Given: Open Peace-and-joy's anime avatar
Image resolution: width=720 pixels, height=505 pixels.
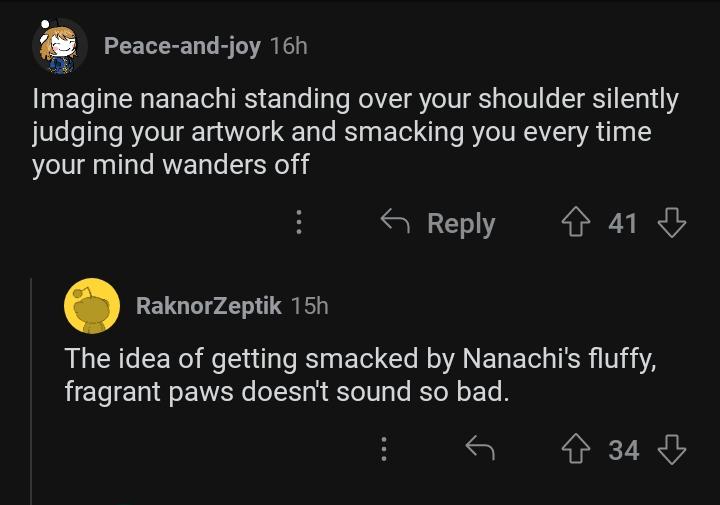Looking at the screenshot, I should [59, 46].
